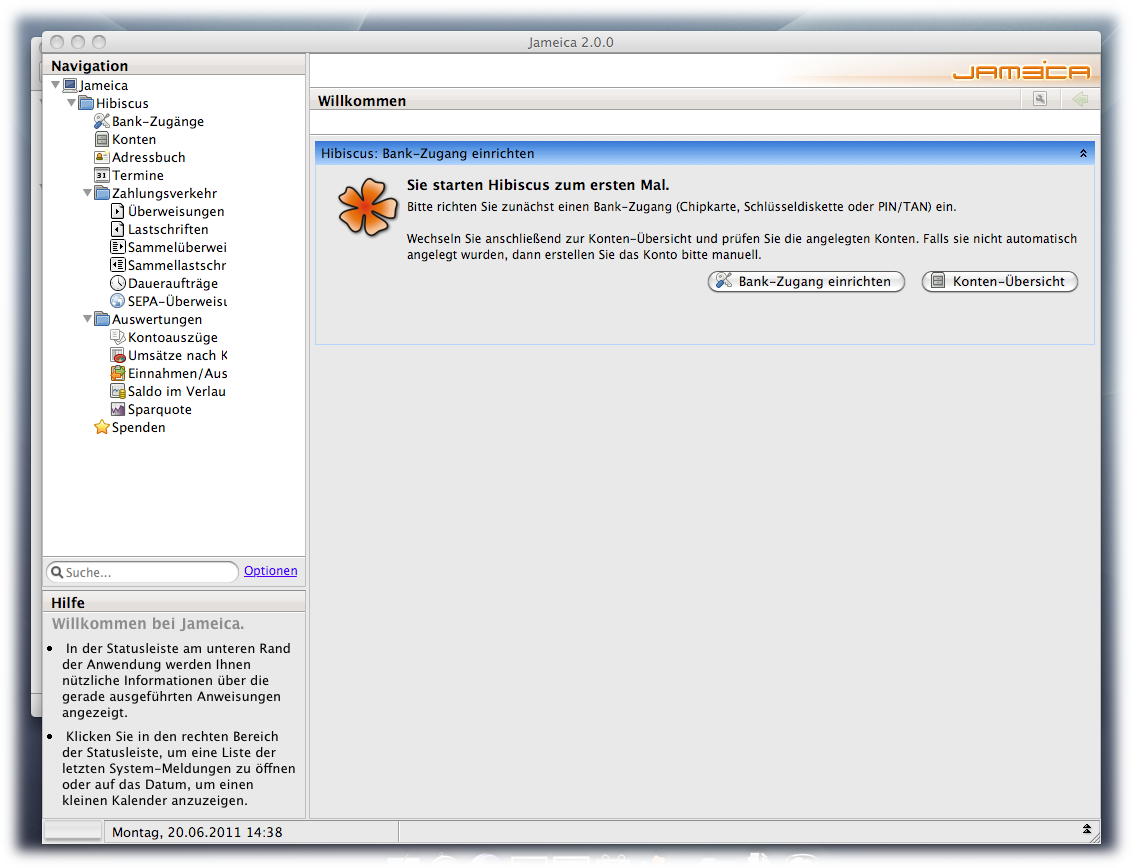Image resolution: width=1133 pixels, height=868 pixels.
Task: Click the Termine calendar icon
Action: pyautogui.click(x=102, y=175)
